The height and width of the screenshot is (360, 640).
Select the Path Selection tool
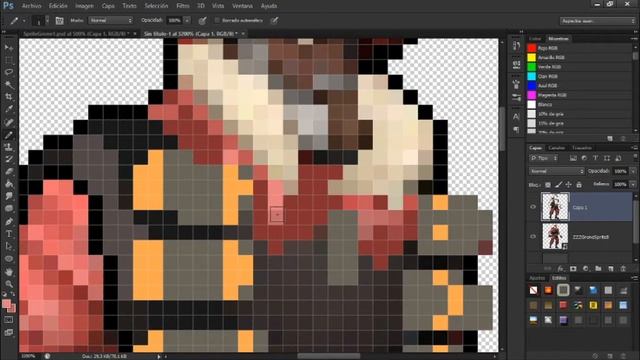point(9,246)
